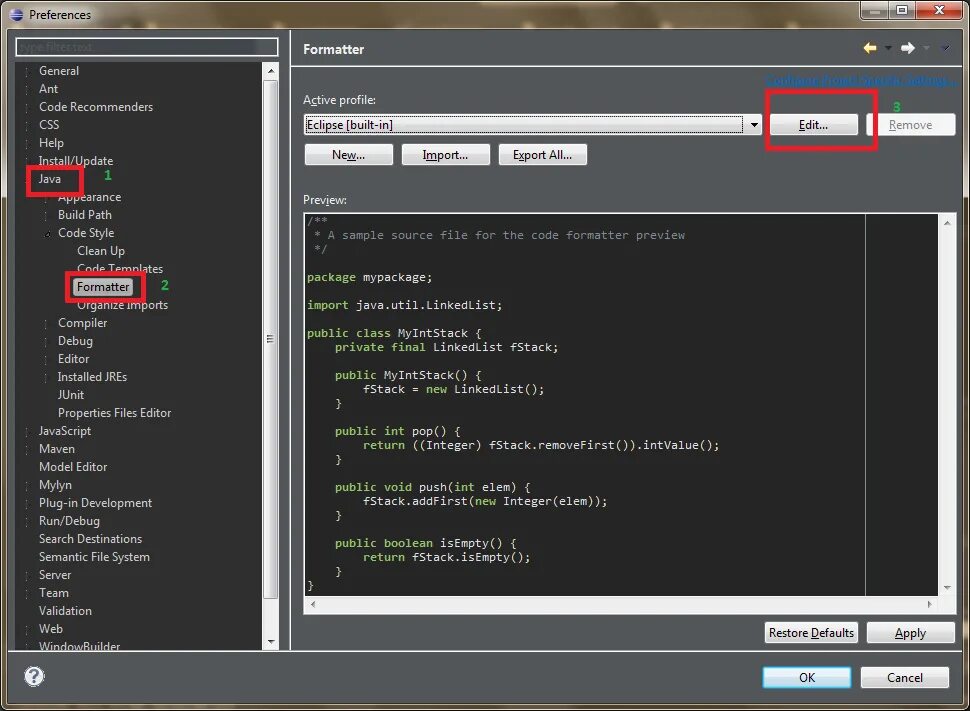This screenshot has width=970, height=711.
Task: Open the back history dropdown arrow
Action: [888, 48]
